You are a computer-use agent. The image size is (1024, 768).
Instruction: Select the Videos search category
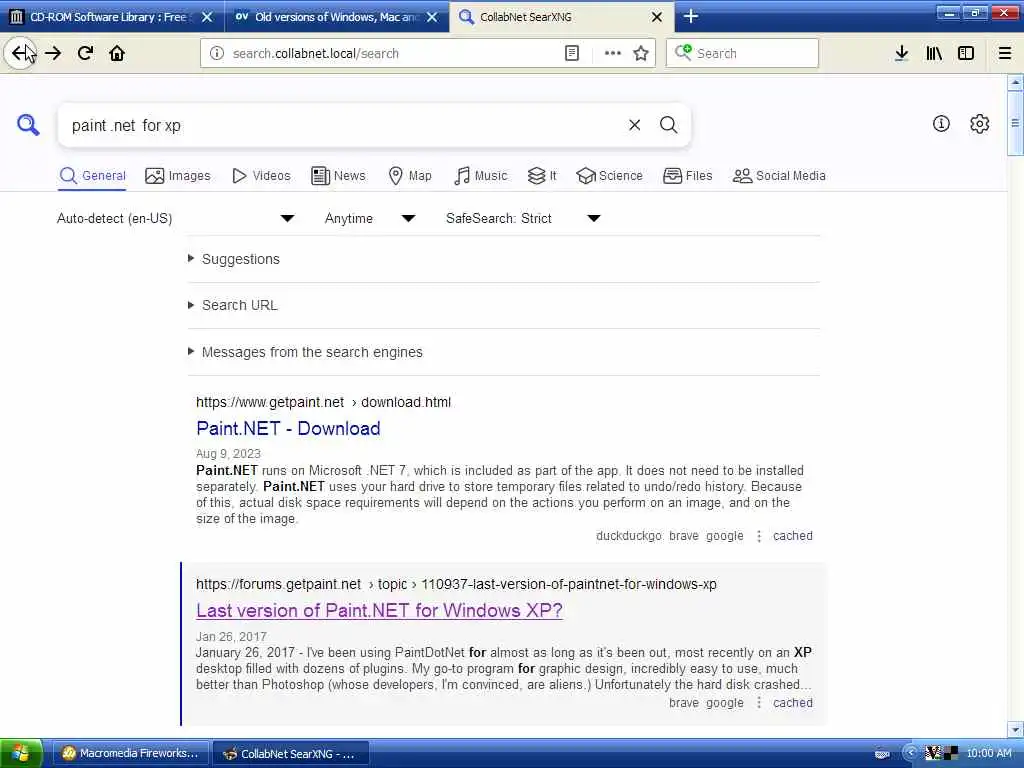point(261,176)
